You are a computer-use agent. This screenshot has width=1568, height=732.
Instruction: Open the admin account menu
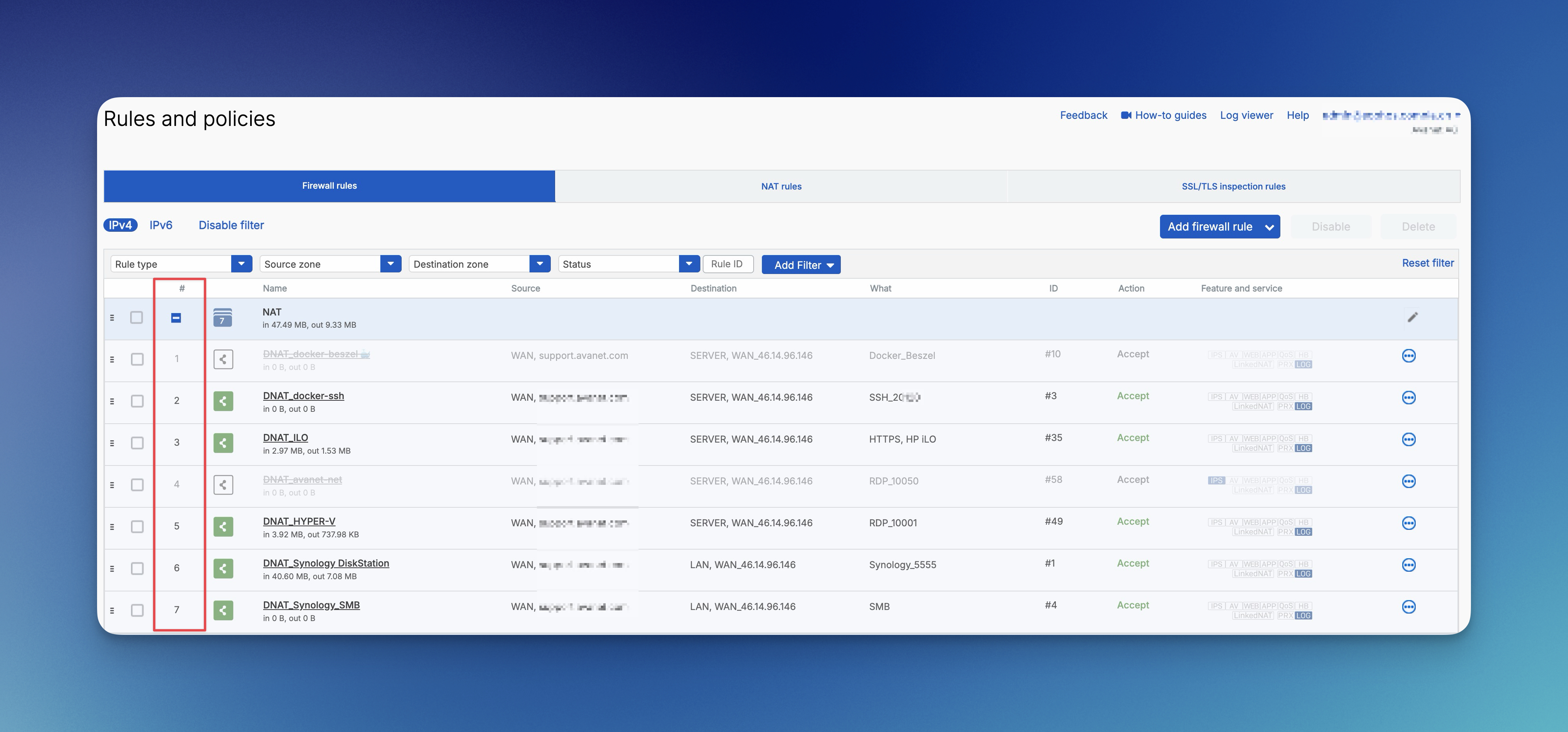1391,116
